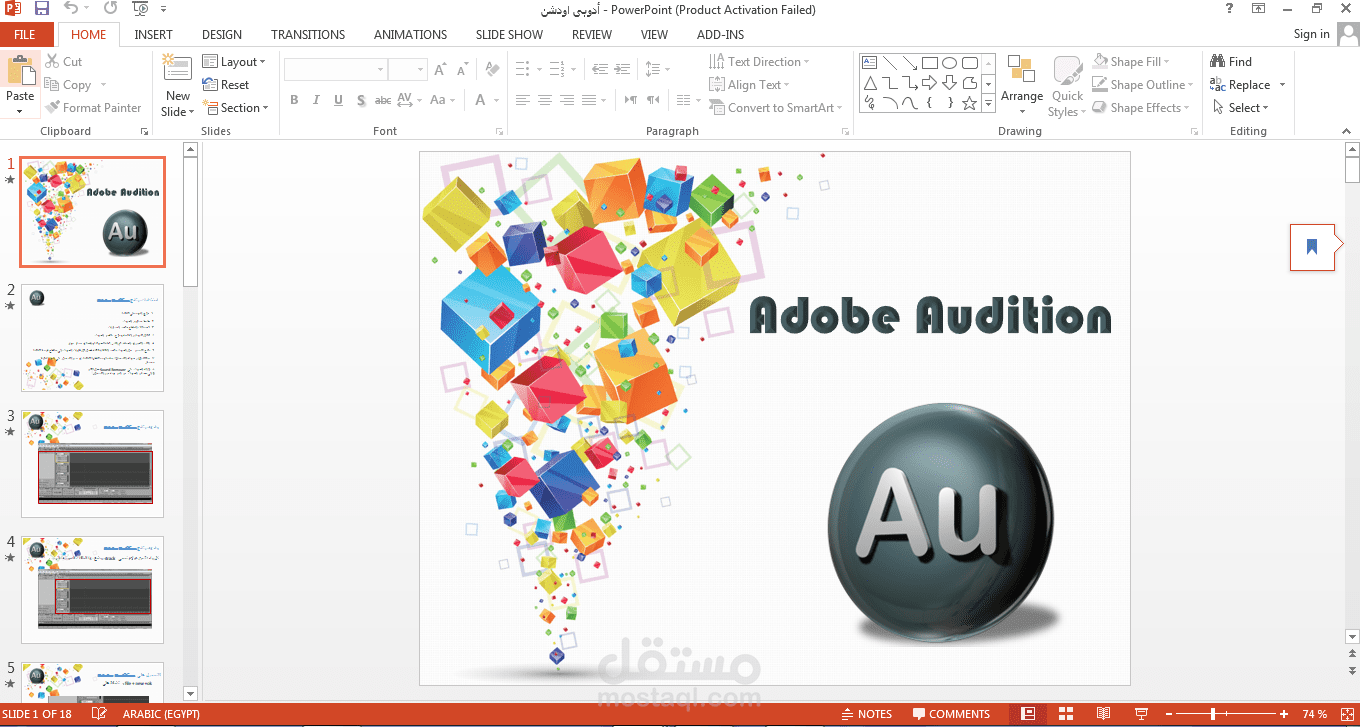Select the Text Box shape in gallery
Viewport: 1360px width, 727px height.
coord(870,62)
